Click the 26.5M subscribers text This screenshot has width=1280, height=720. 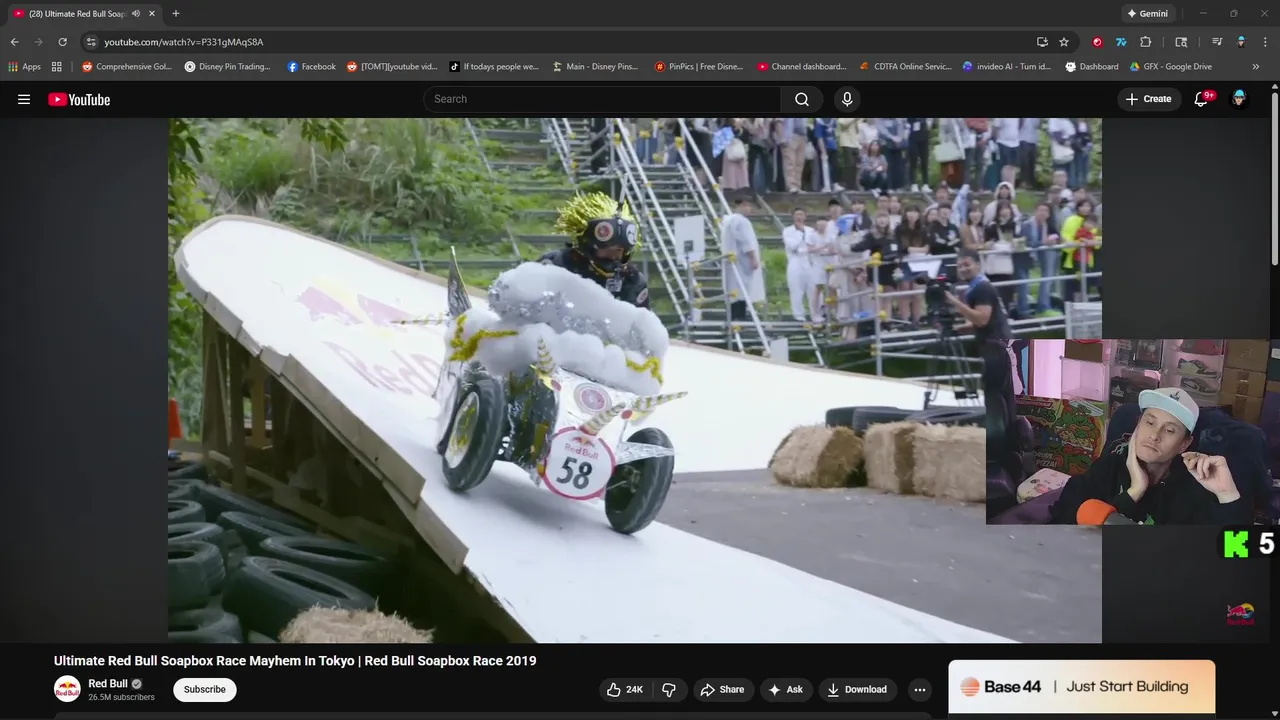[x=121, y=698]
